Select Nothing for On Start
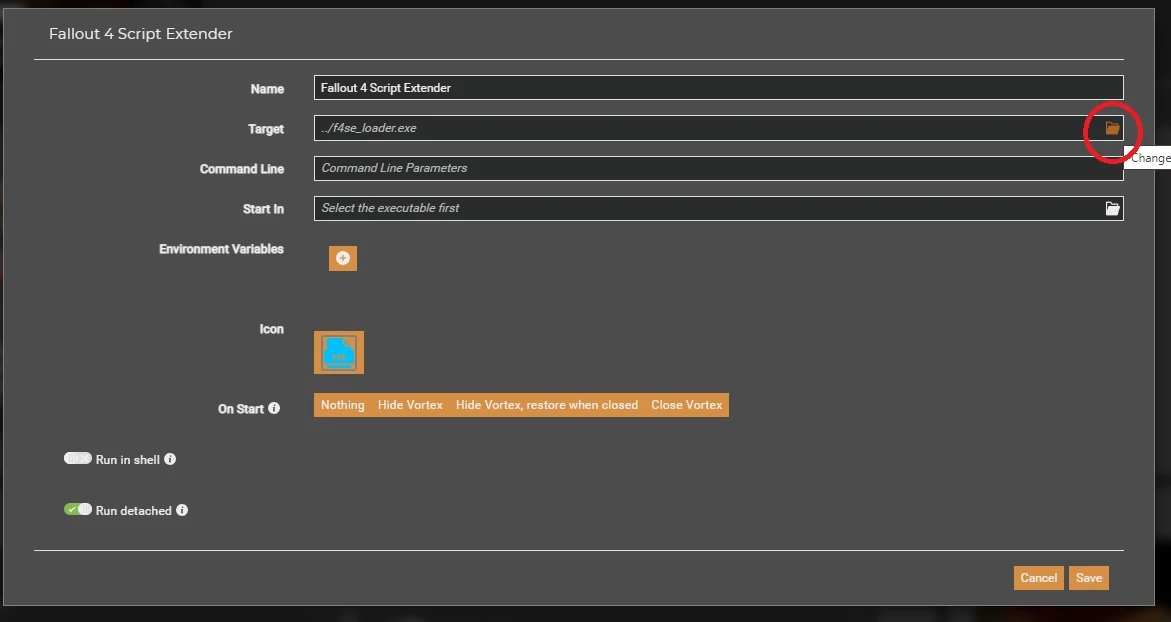 (x=343, y=405)
